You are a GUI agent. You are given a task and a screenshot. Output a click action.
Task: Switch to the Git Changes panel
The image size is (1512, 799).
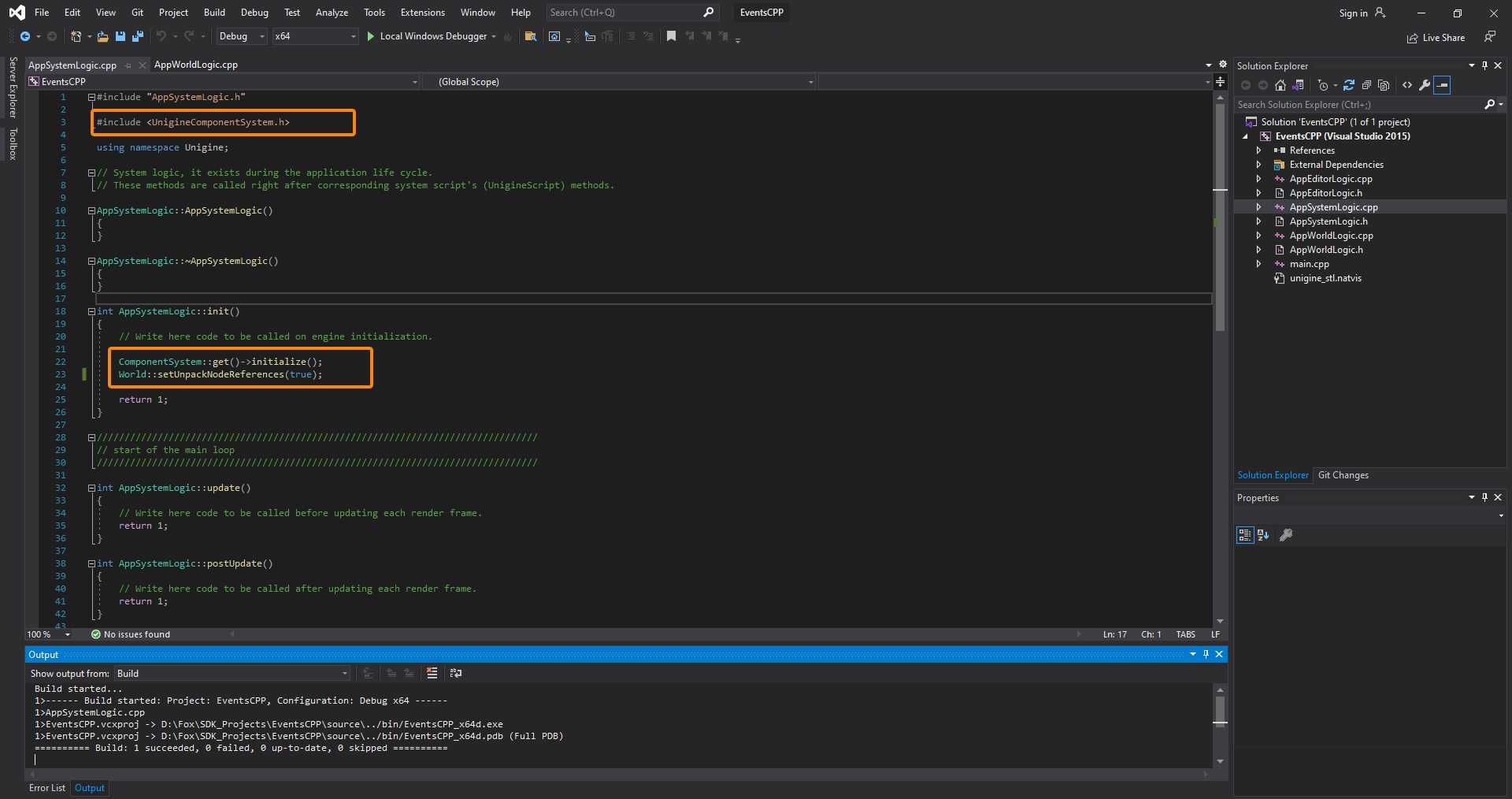(x=1343, y=474)
